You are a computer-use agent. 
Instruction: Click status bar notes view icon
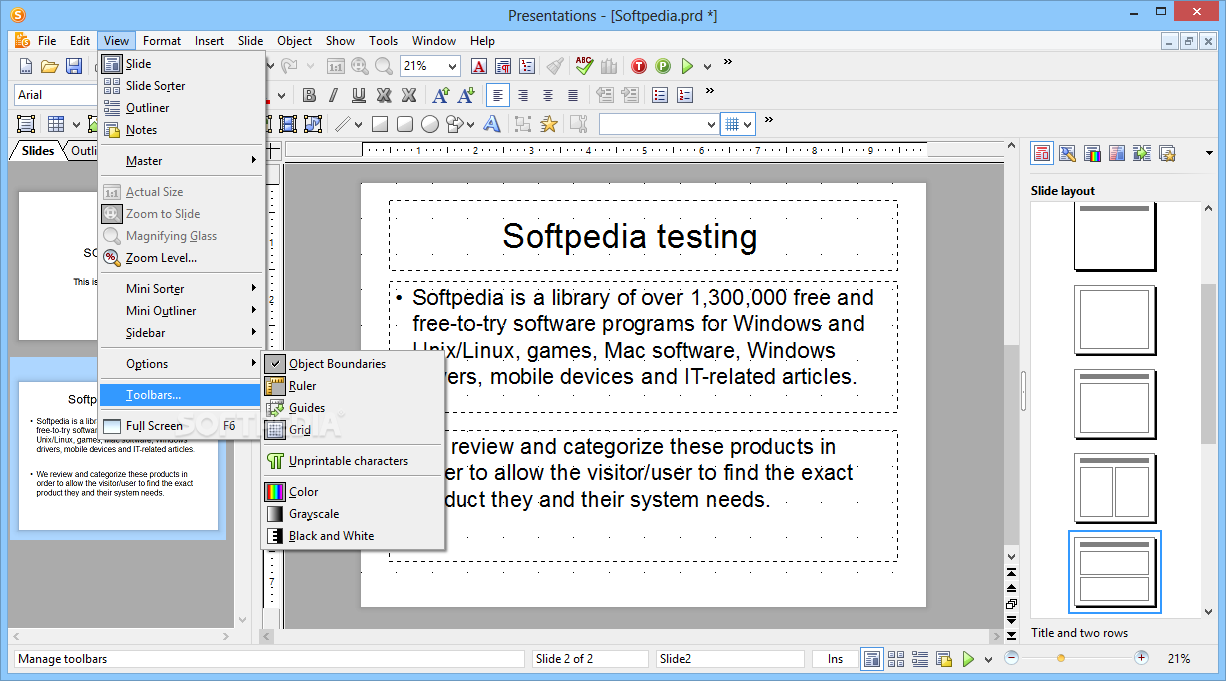[944, 659]
